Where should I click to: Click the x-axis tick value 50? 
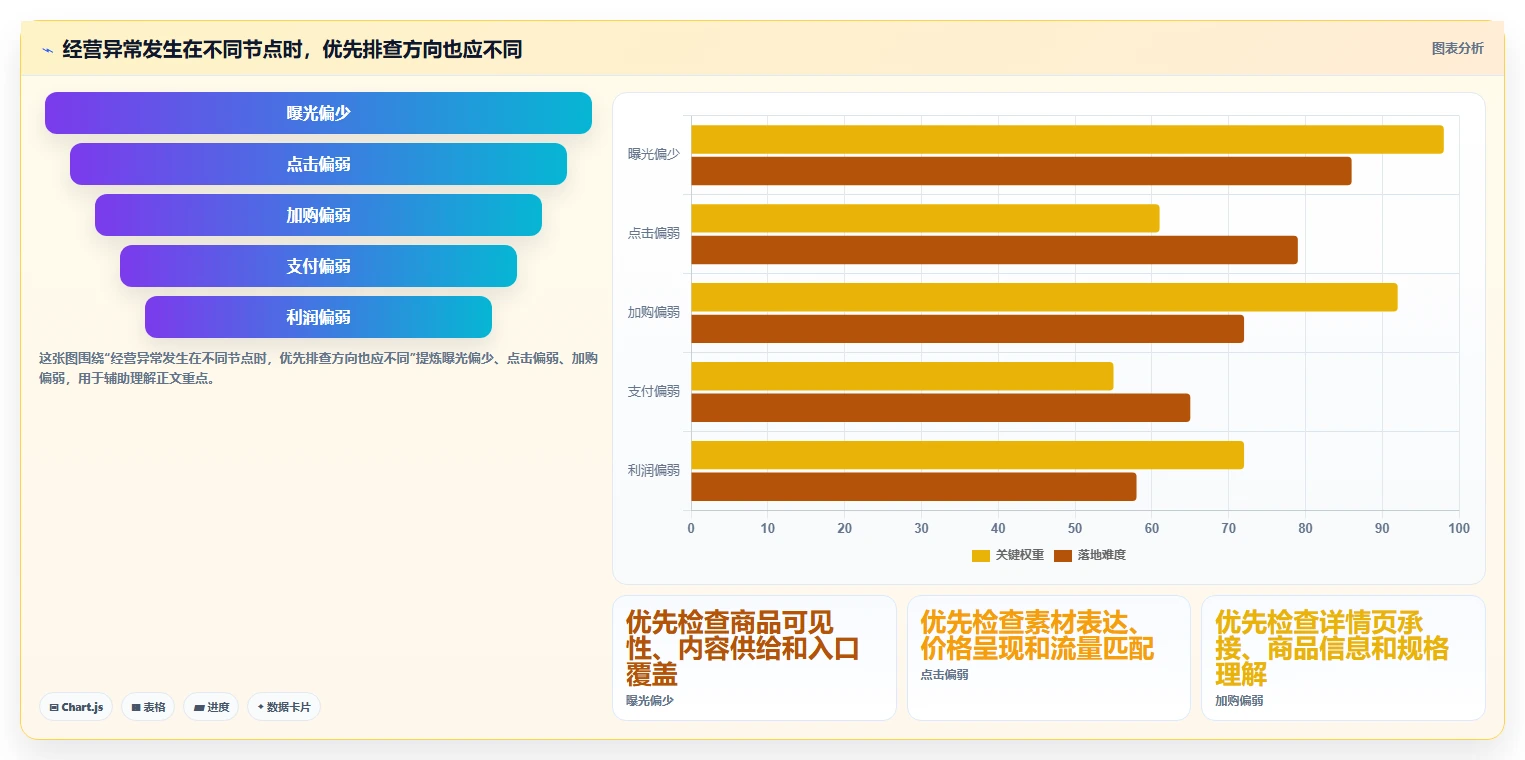pyautogui.click(x=1075, y=528)
